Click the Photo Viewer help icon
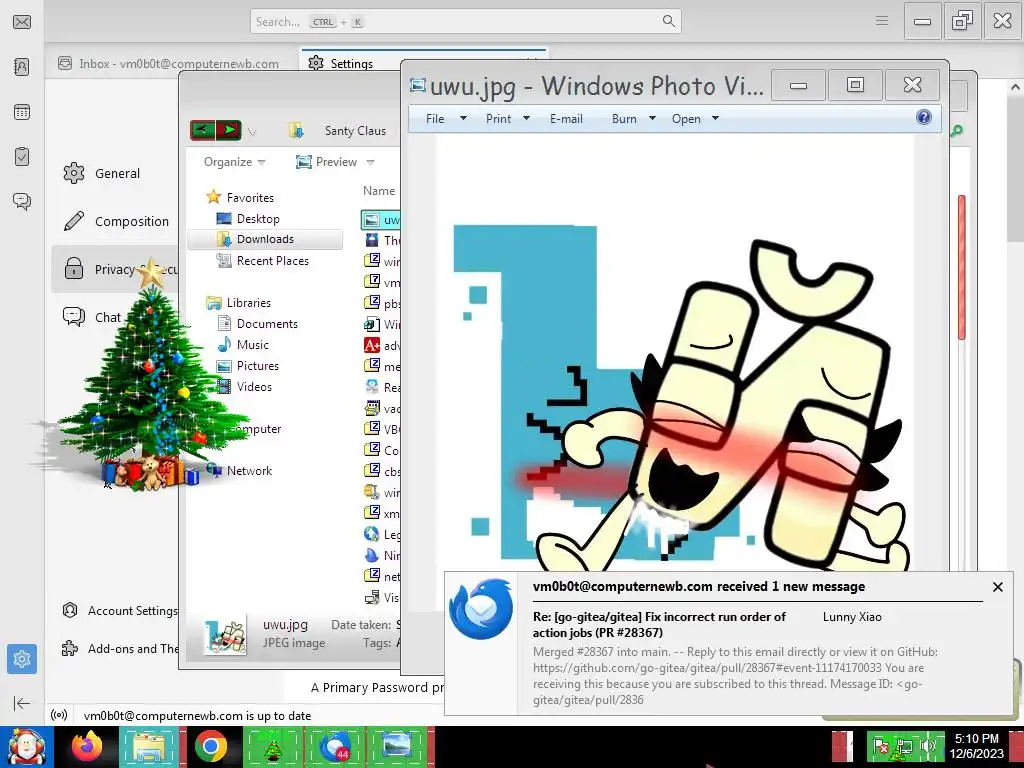This screenshot has width=1024, height=768. coord(923,117)
